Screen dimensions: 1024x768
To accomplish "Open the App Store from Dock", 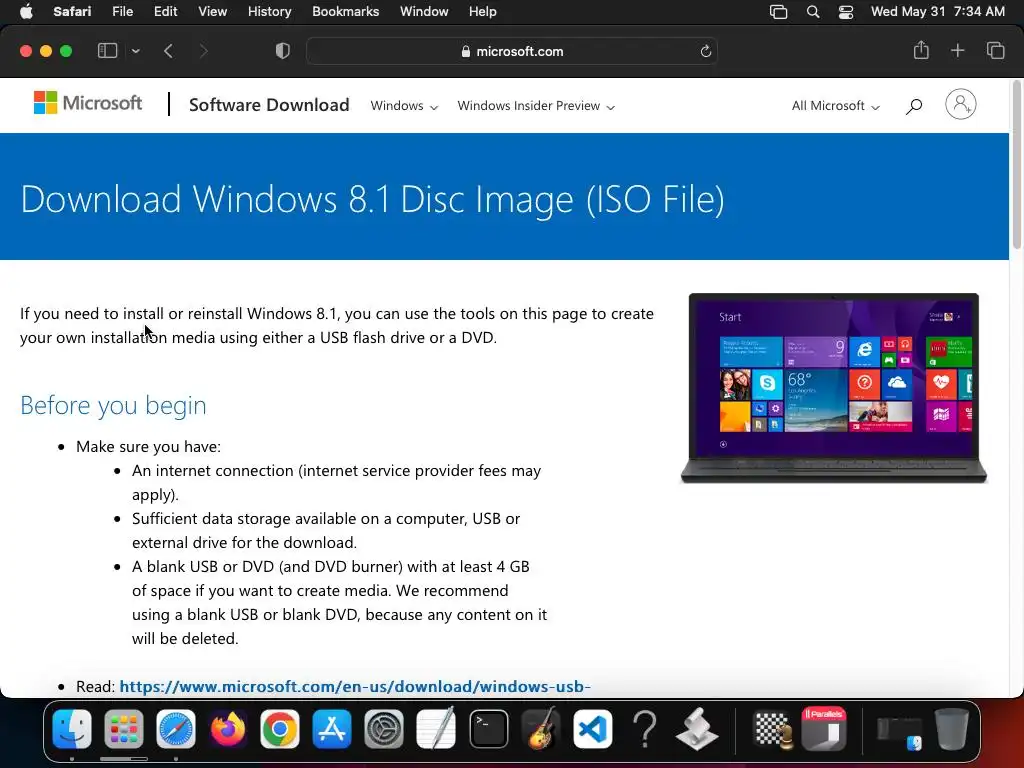I will (x=332, y=729).
